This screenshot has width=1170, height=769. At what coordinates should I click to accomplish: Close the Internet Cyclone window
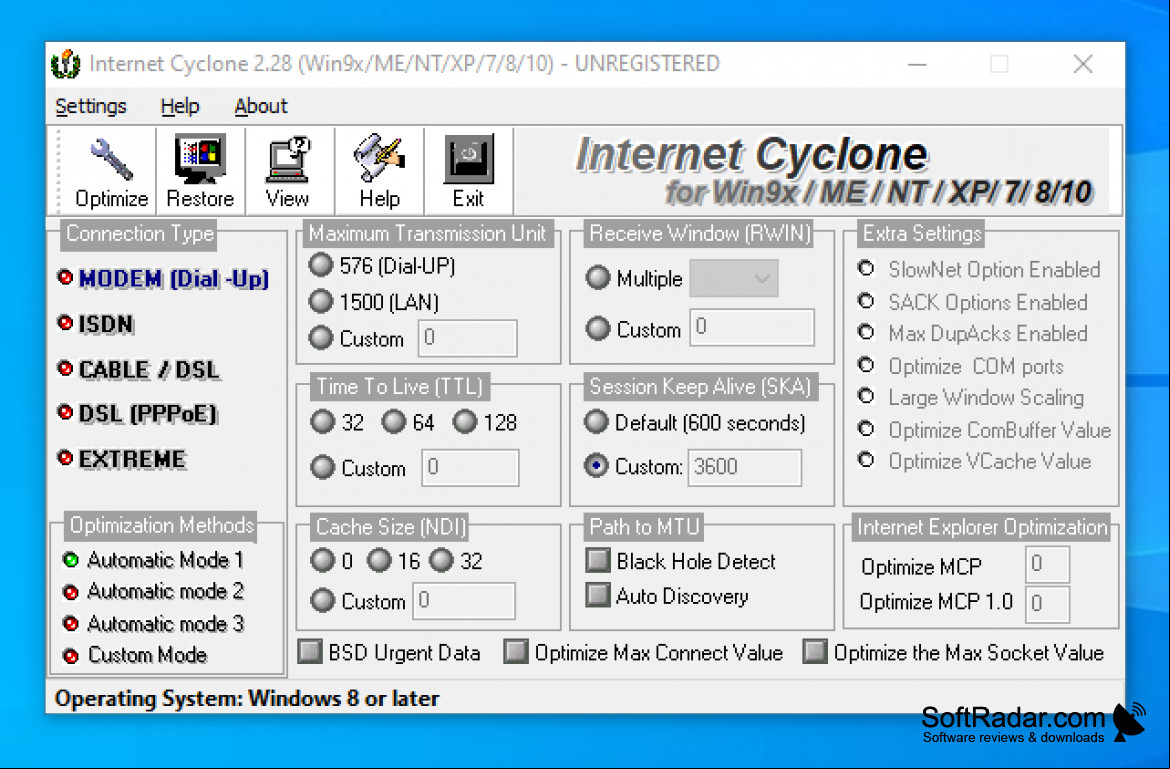1083,64
